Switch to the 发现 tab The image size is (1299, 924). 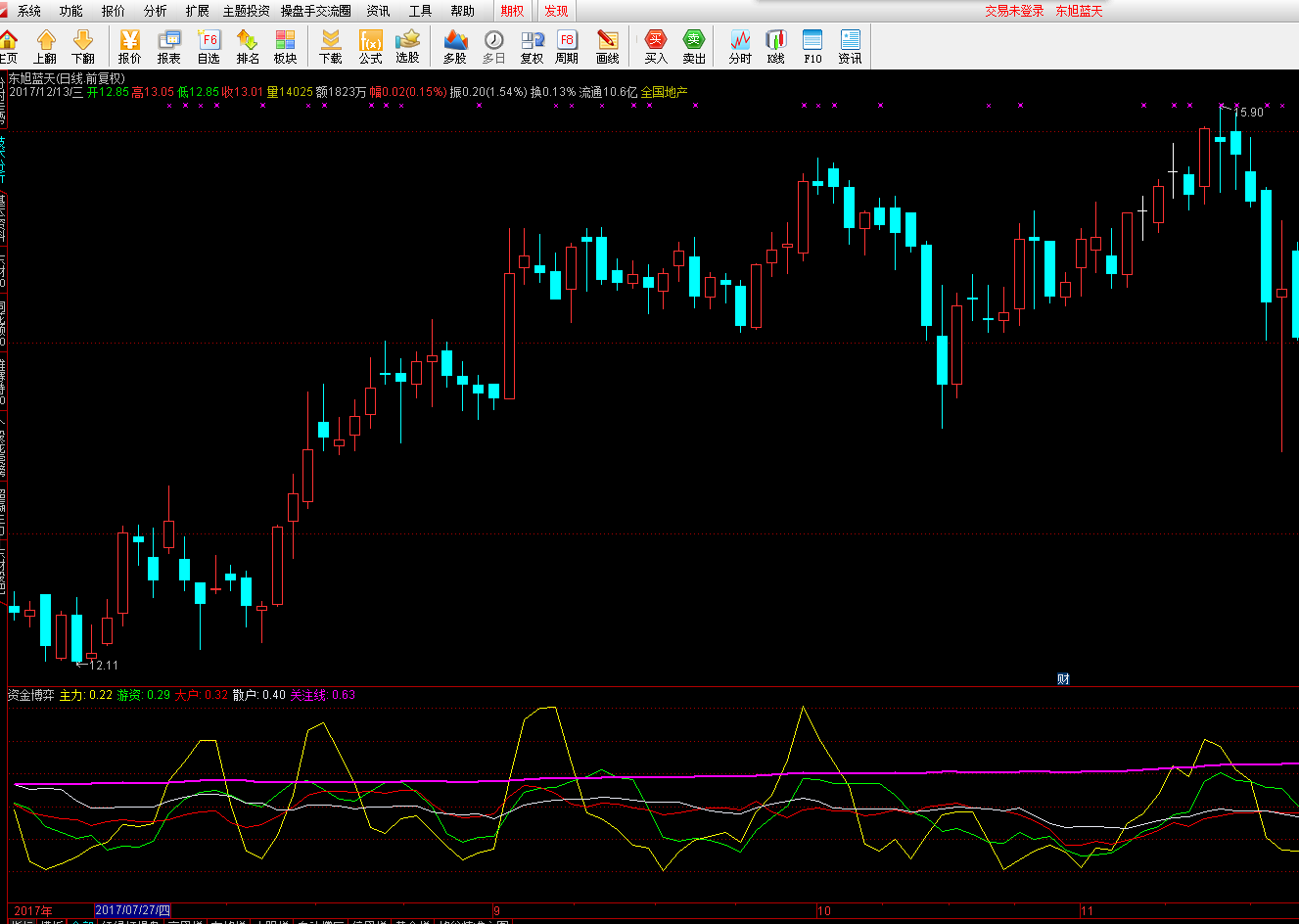556,11
